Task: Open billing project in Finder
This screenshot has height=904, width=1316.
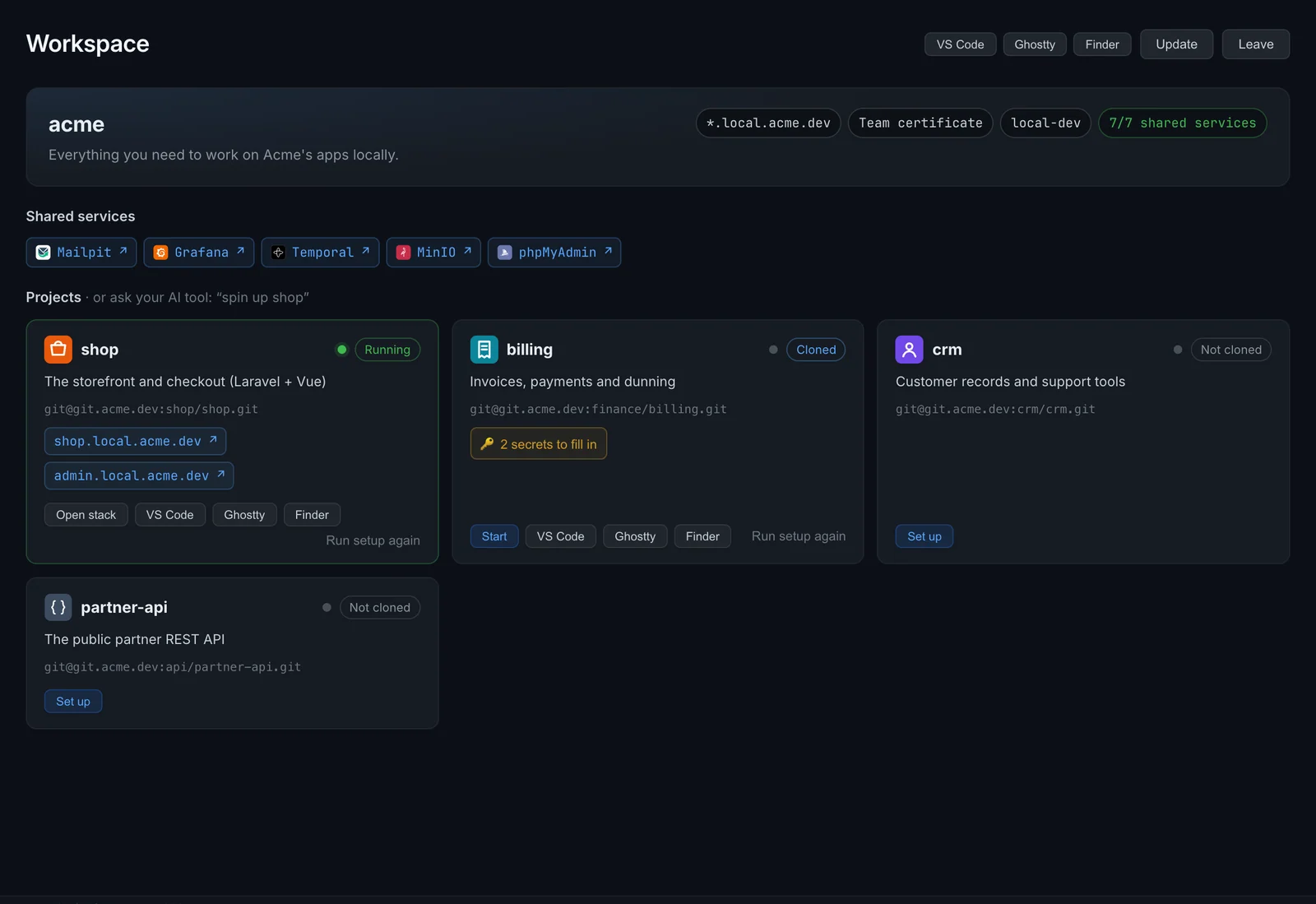Action: [x=702, y=536]
